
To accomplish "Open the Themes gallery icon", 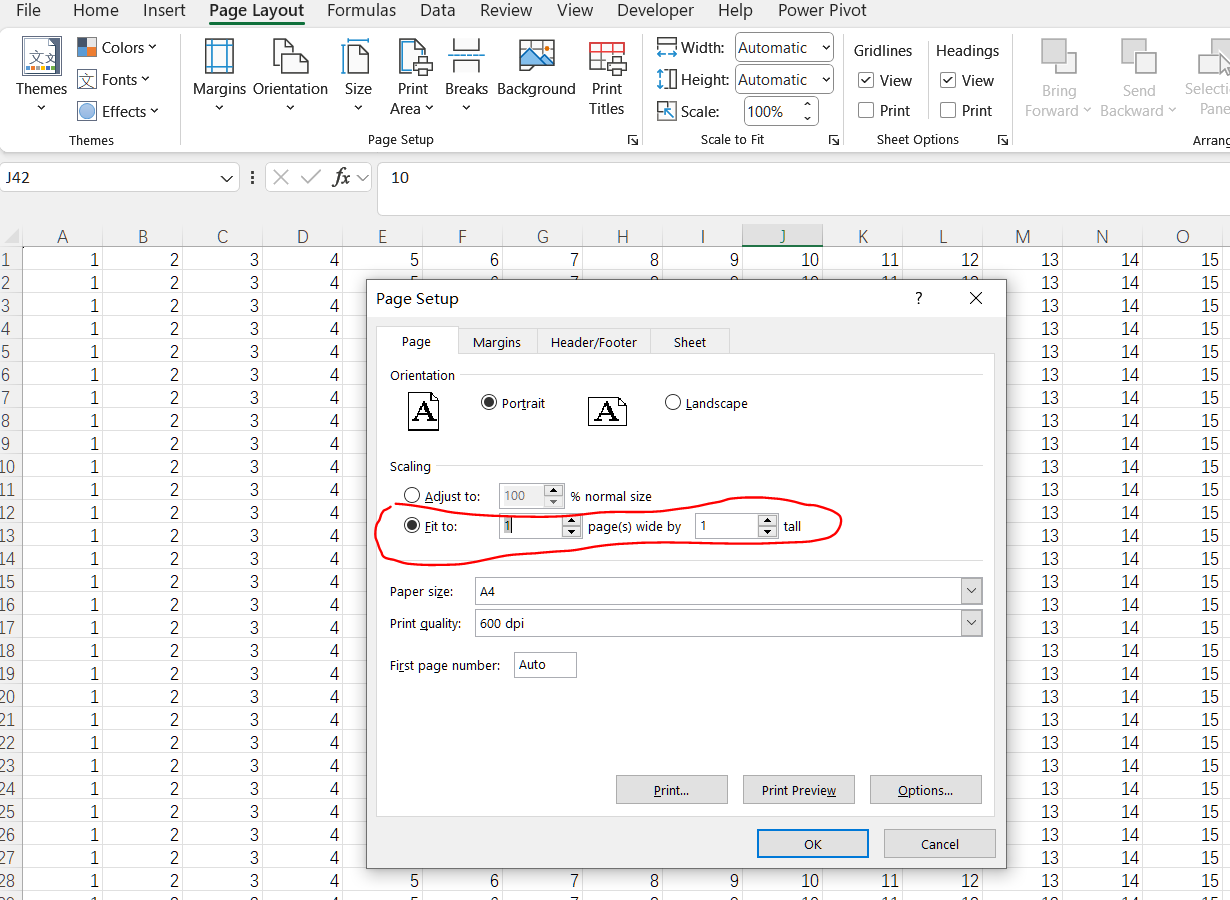I will (41, 58).
